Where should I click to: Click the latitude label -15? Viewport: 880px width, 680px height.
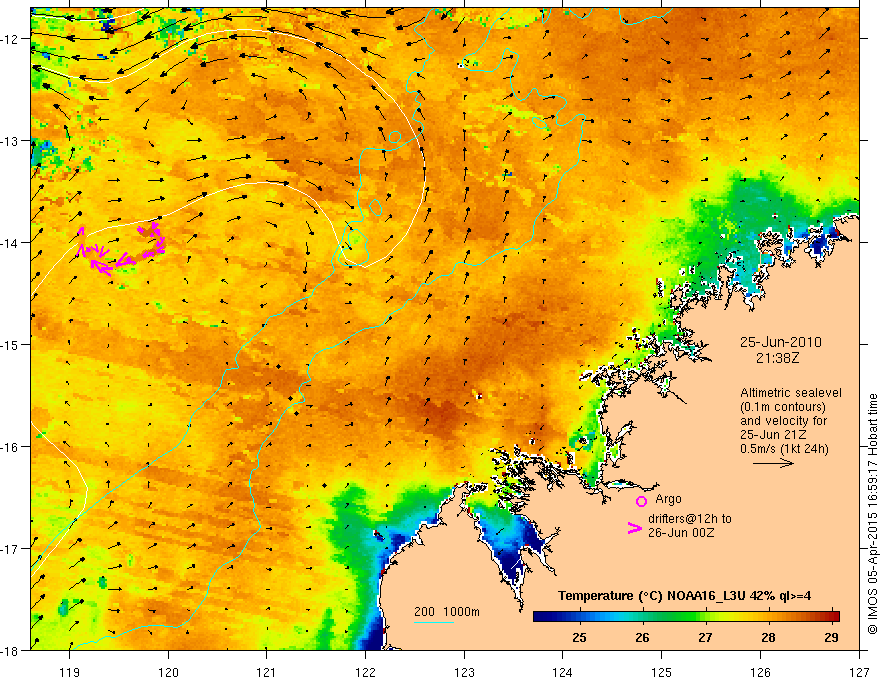(x=11, y=345)
